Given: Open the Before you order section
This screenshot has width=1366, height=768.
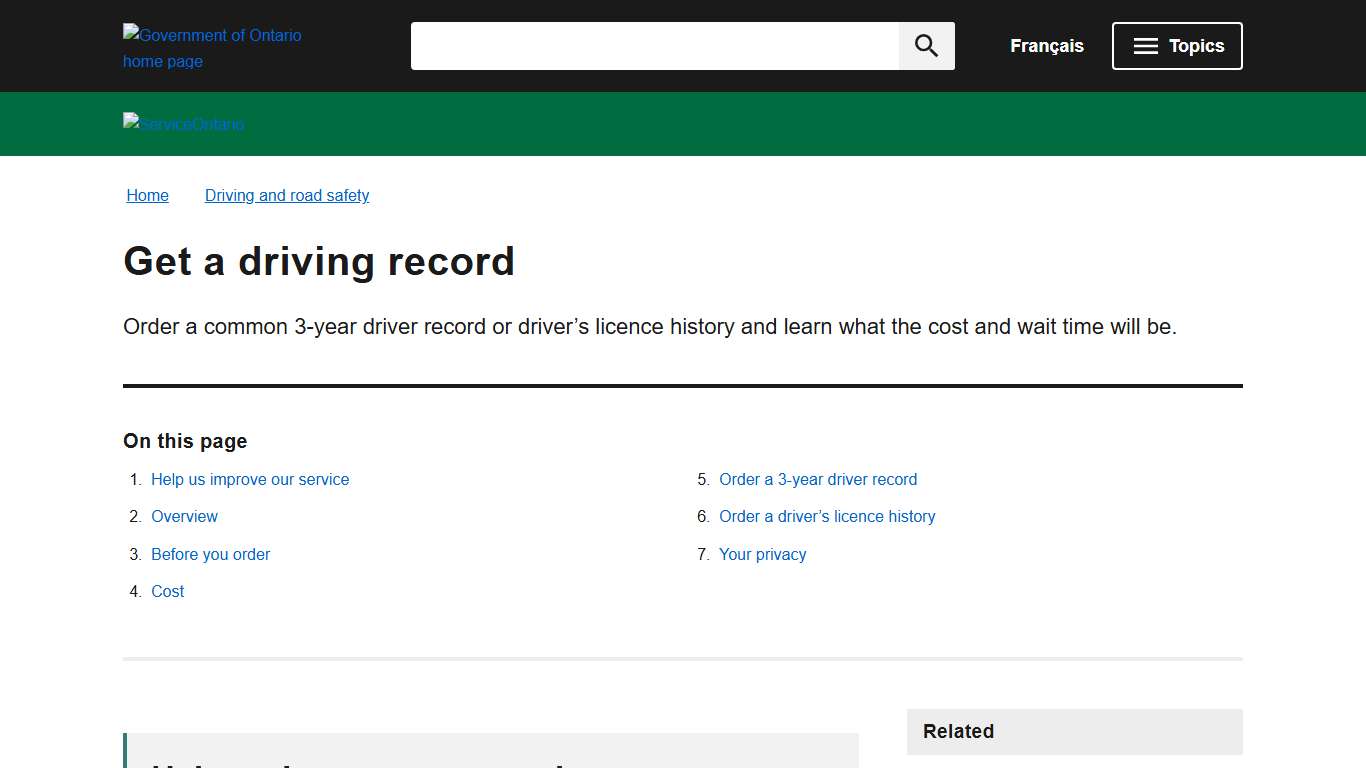Looking at the screenshot, I should point(210,554).
